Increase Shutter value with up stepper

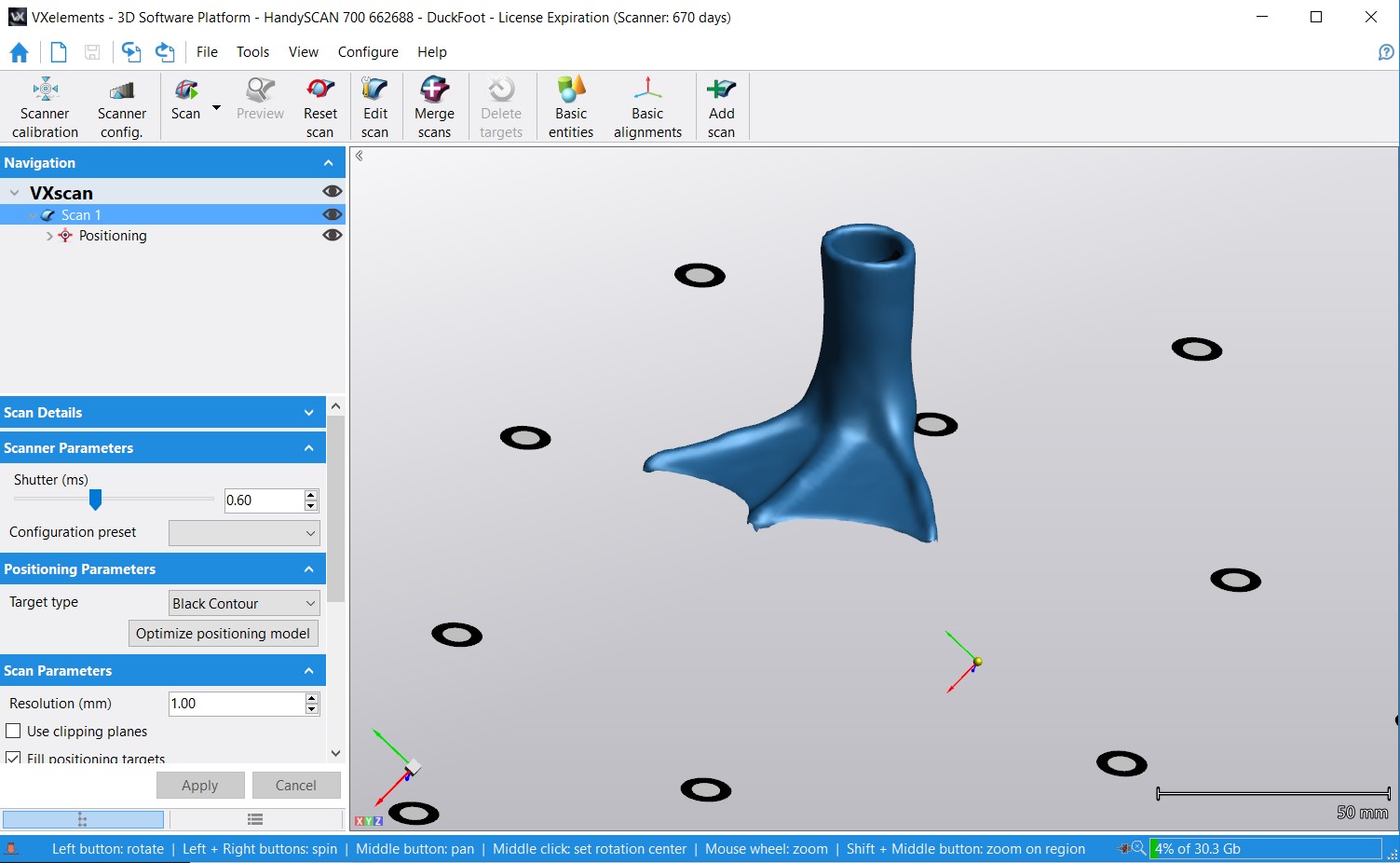[x=311, y=495]
